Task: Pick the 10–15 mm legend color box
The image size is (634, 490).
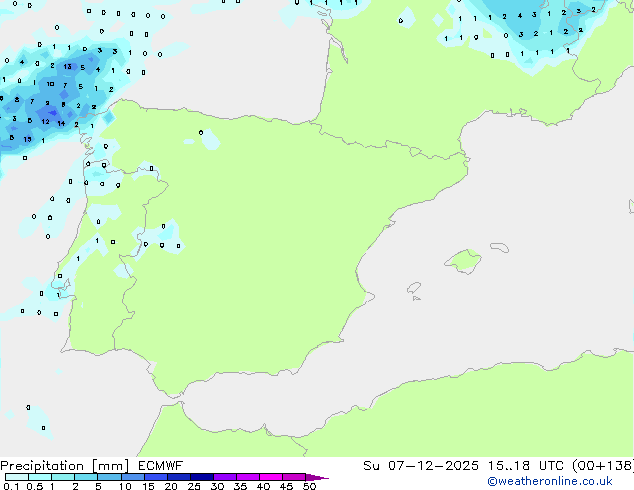Action: click(x=132, y=477)
